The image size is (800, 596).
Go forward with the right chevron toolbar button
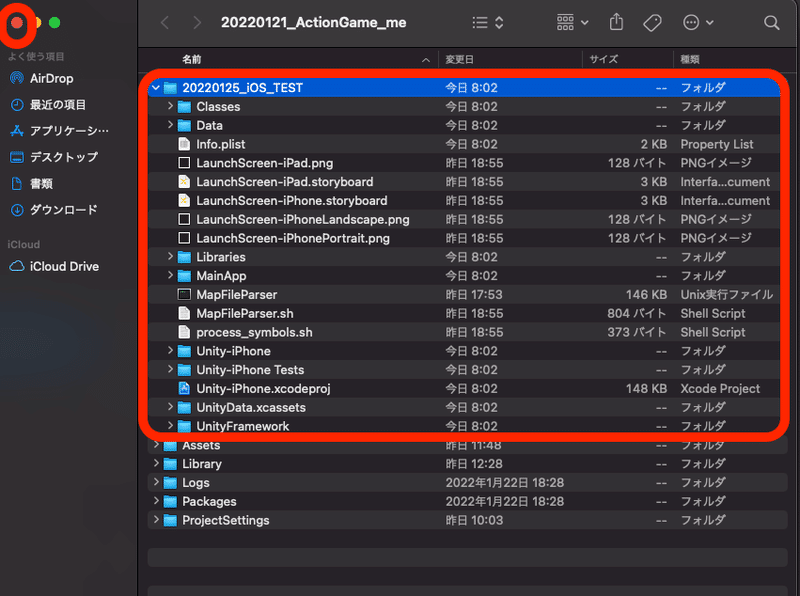click(197, 22)
